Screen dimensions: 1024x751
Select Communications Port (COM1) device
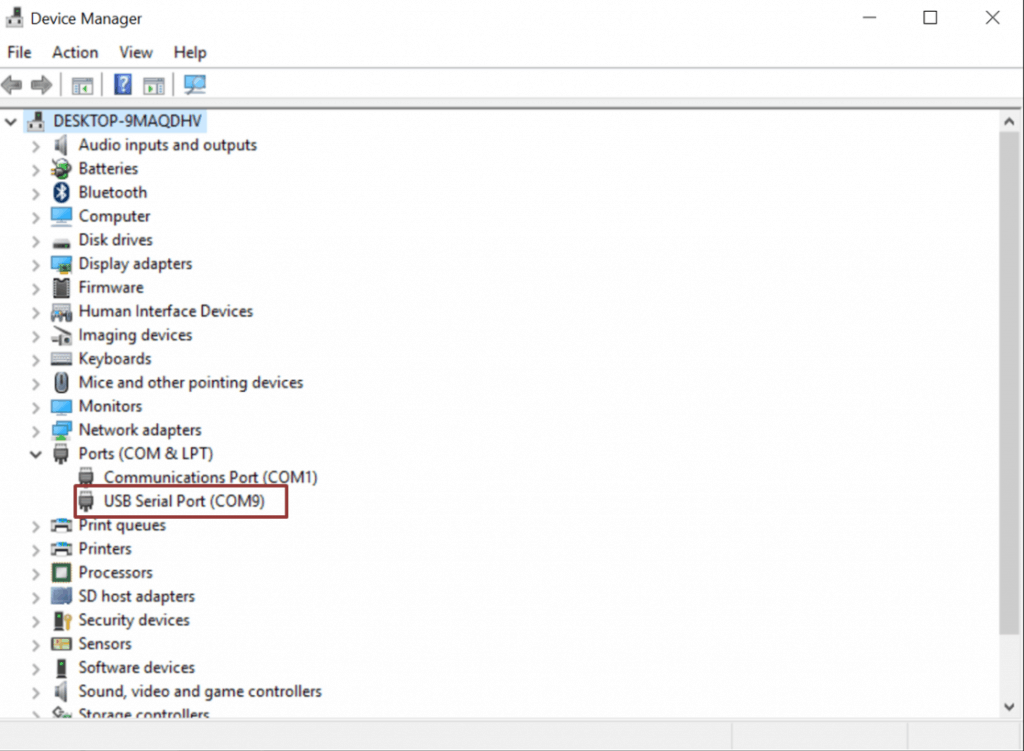tap(210, 478)
